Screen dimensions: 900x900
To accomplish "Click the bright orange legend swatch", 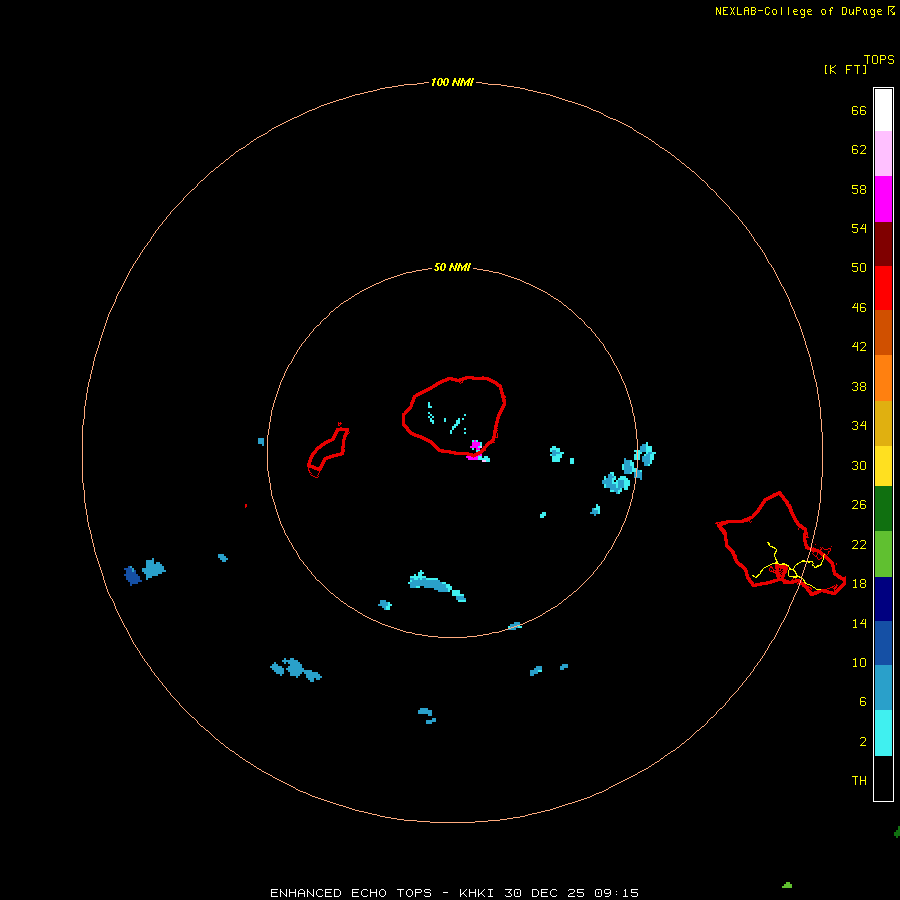I will point(883,378).
